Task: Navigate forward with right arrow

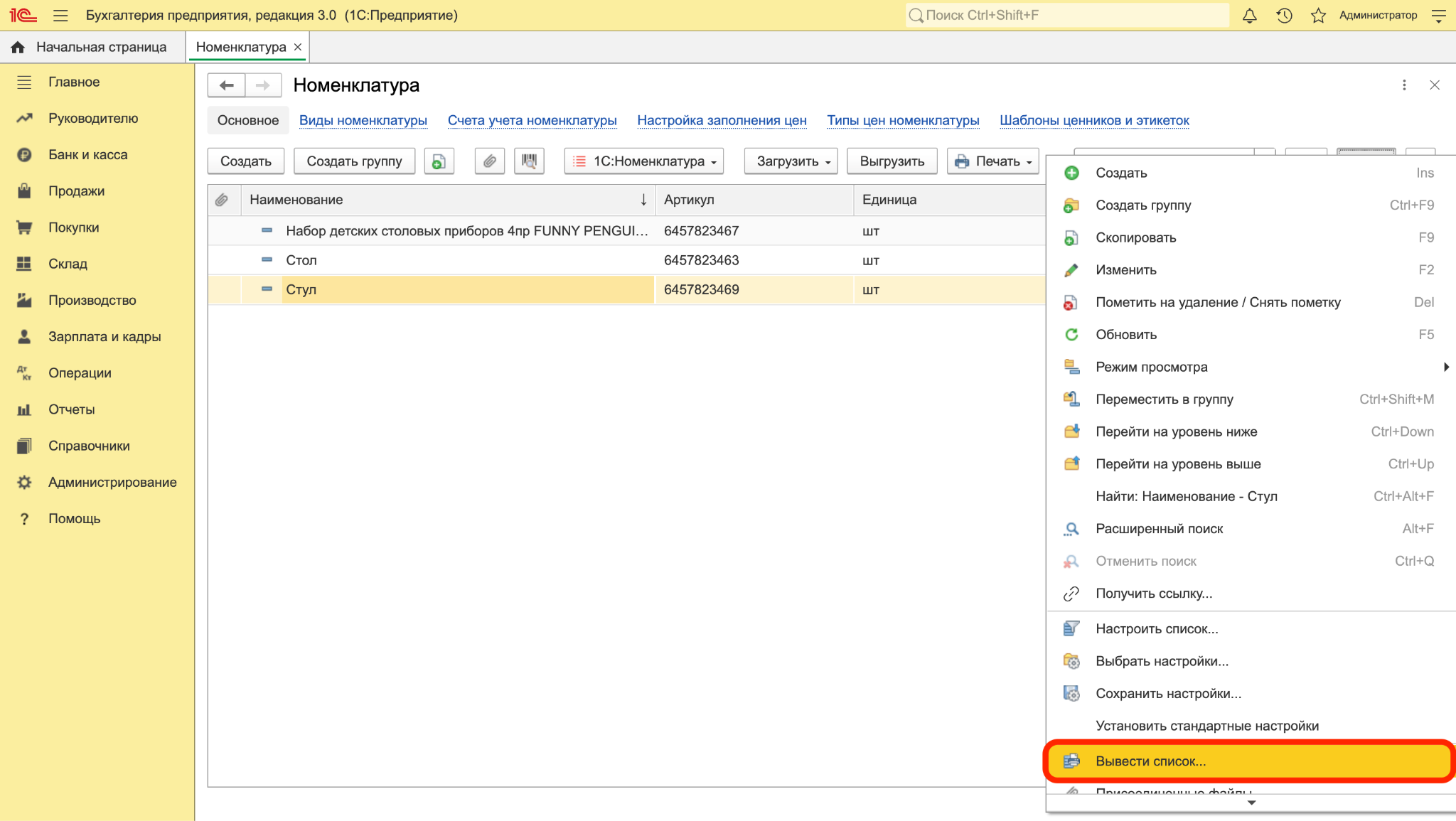Action: click(x=263, y=85)
